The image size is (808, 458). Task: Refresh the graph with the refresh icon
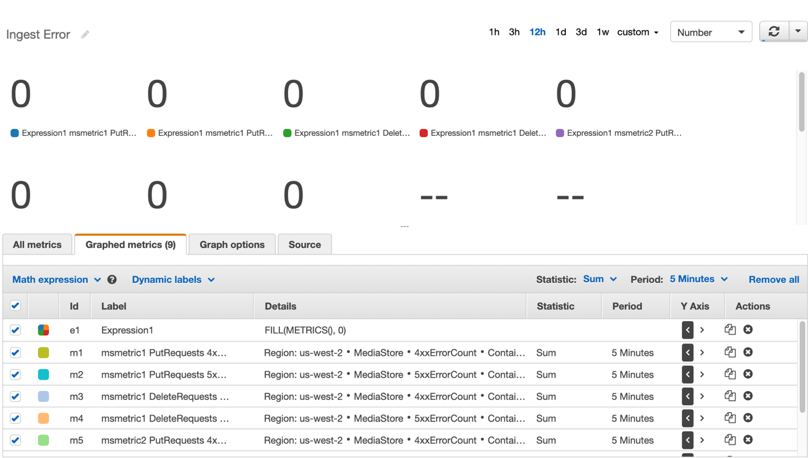pyautogui.click(x=773, y=32)
